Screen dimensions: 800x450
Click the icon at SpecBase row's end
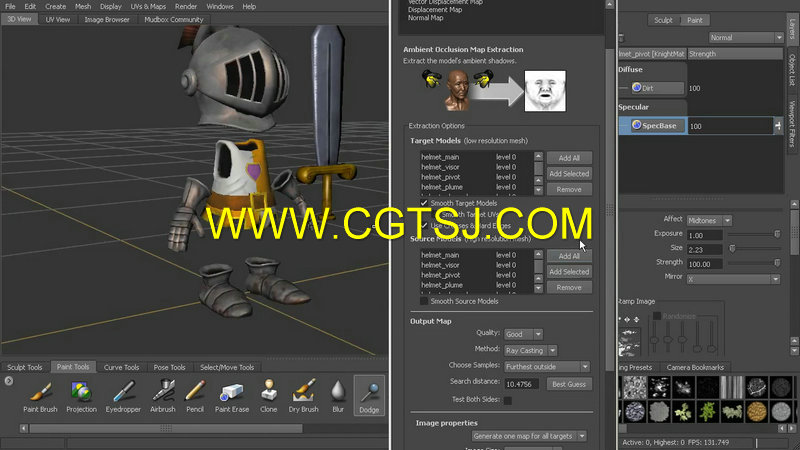[x=778, y=126]
